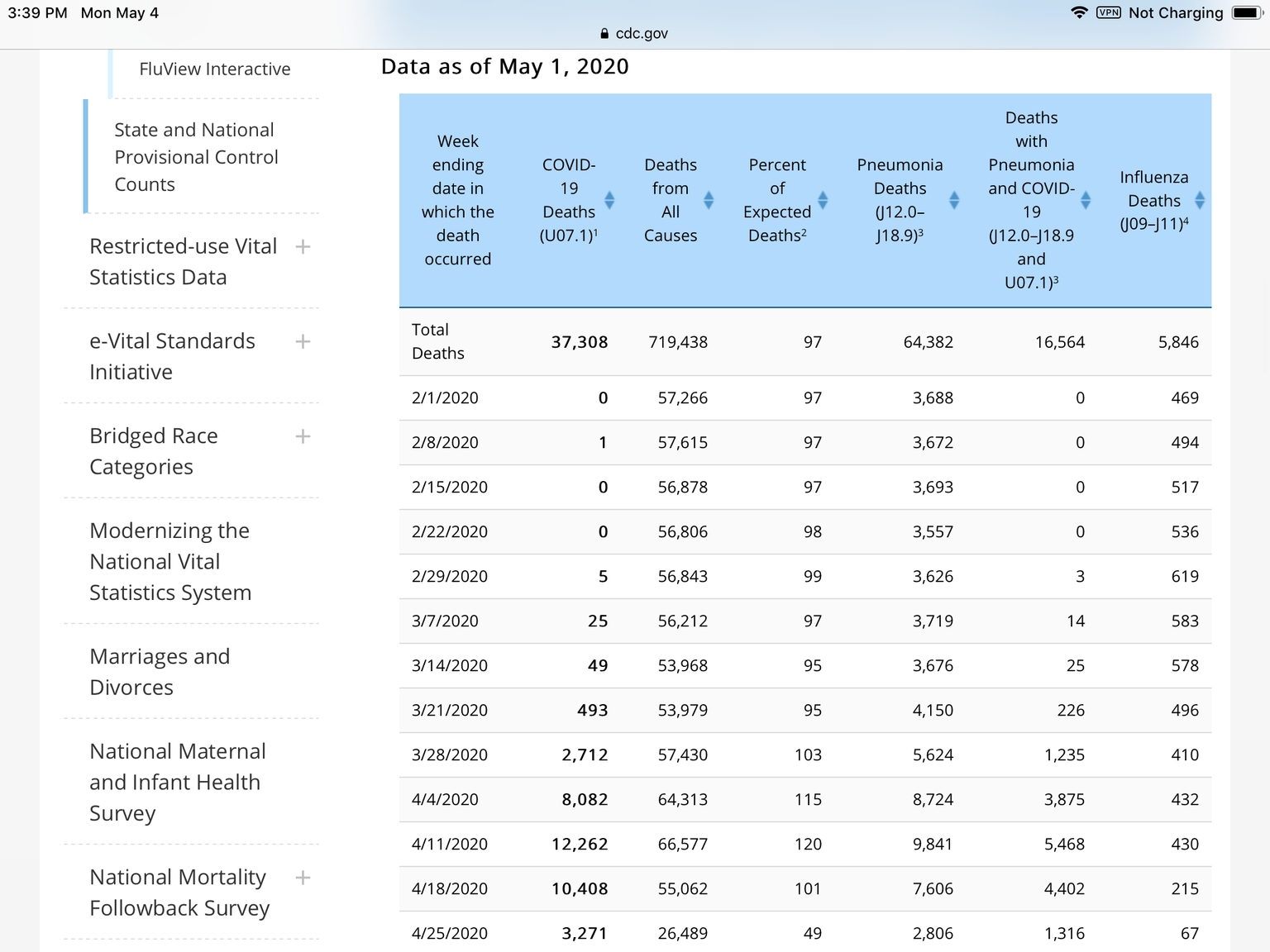The width and height of the screenshot is (1270, 952).
Task: Tap the Wi-Fi status icon
Action: [x=1079, y=12]
